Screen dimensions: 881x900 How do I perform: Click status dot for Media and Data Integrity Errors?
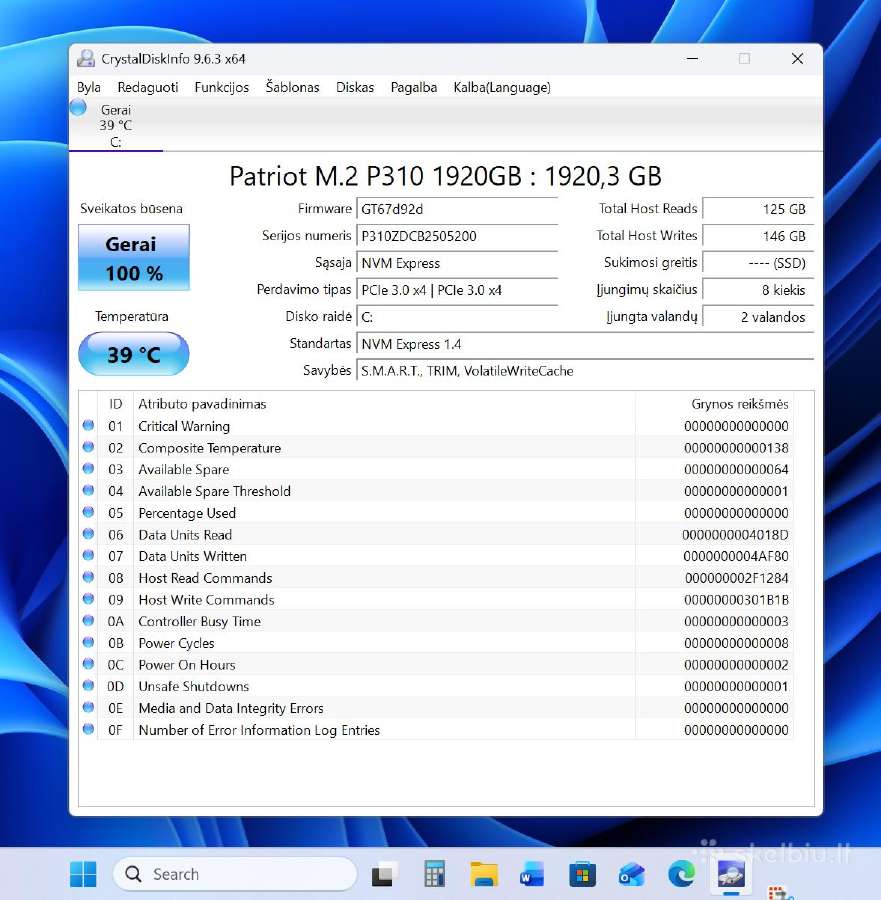[88, 707]
